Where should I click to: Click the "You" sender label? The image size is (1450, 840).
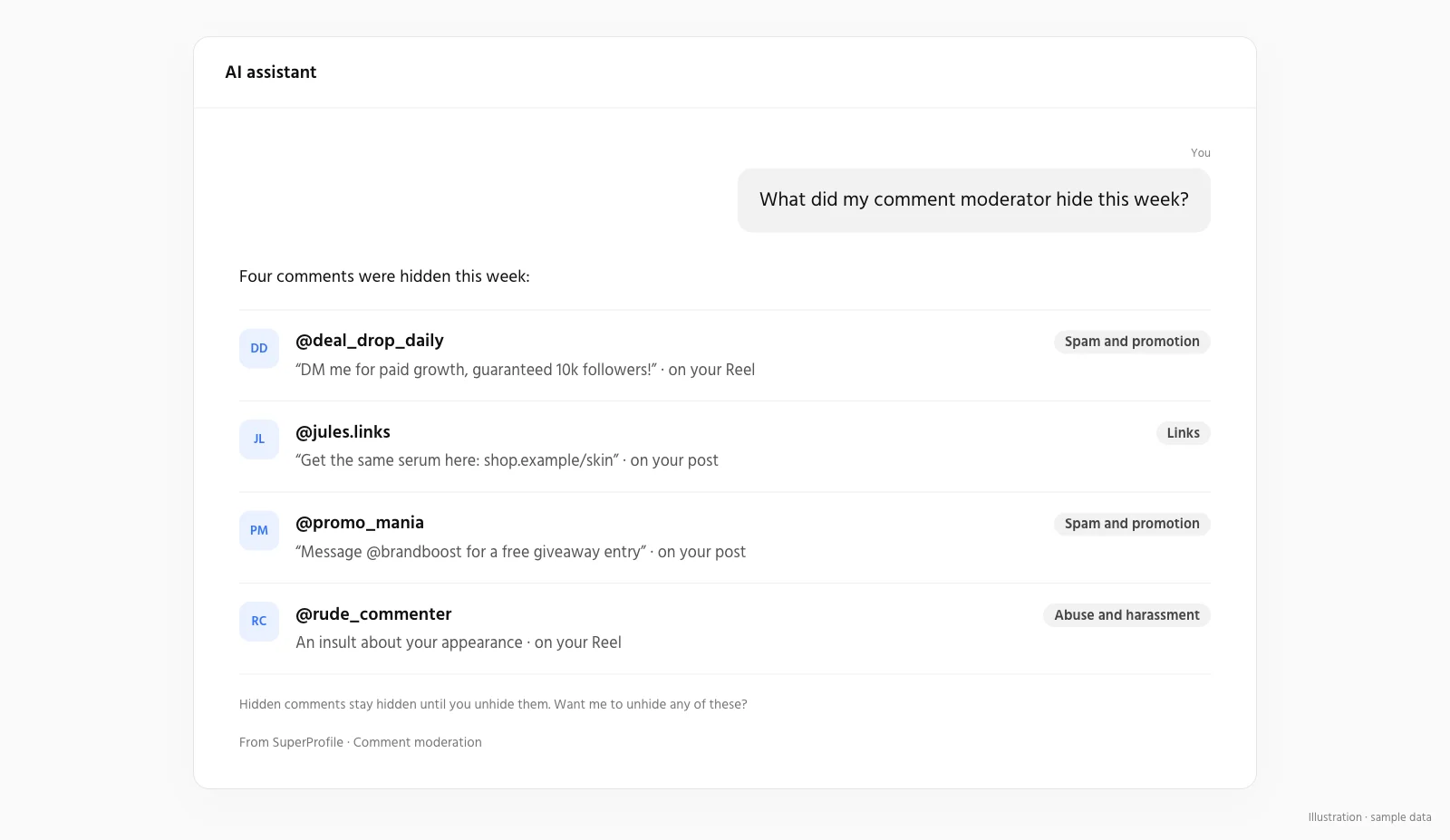1201,153
